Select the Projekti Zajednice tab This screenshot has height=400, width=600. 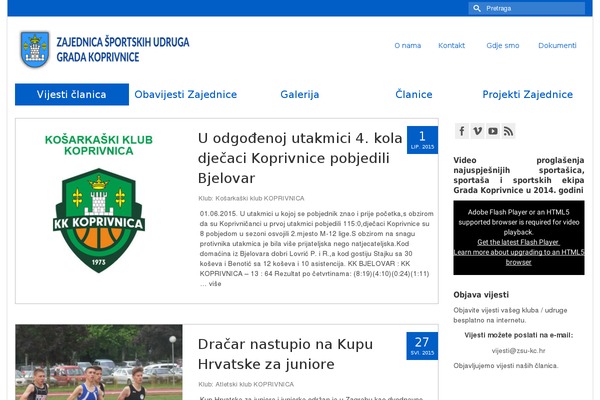click(528, 95)
